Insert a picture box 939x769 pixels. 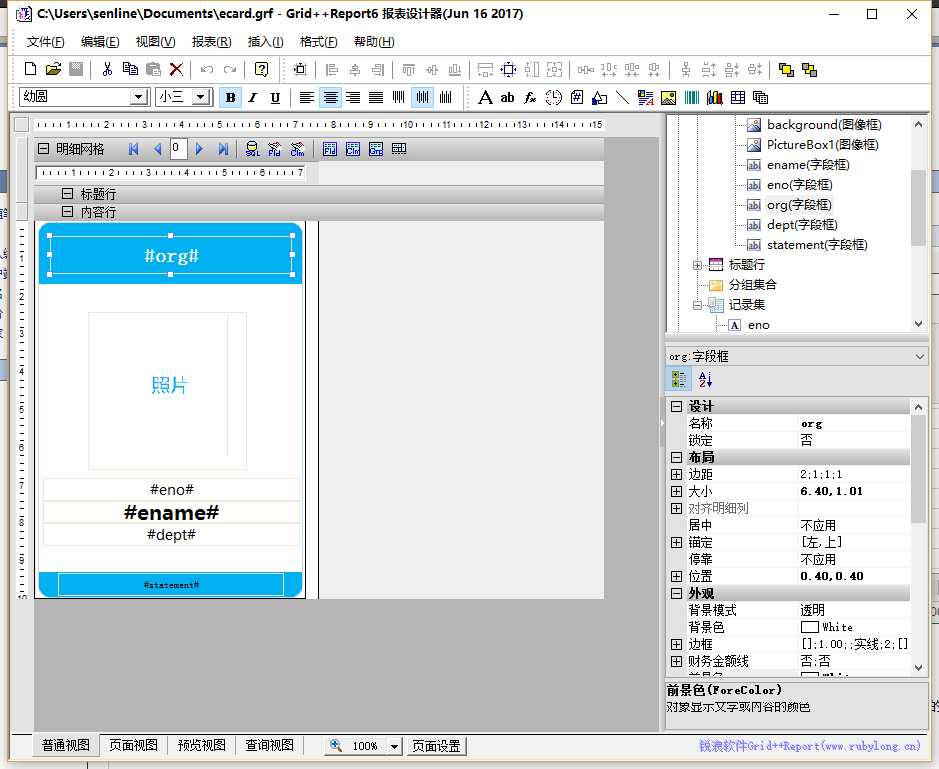point(668,98)
